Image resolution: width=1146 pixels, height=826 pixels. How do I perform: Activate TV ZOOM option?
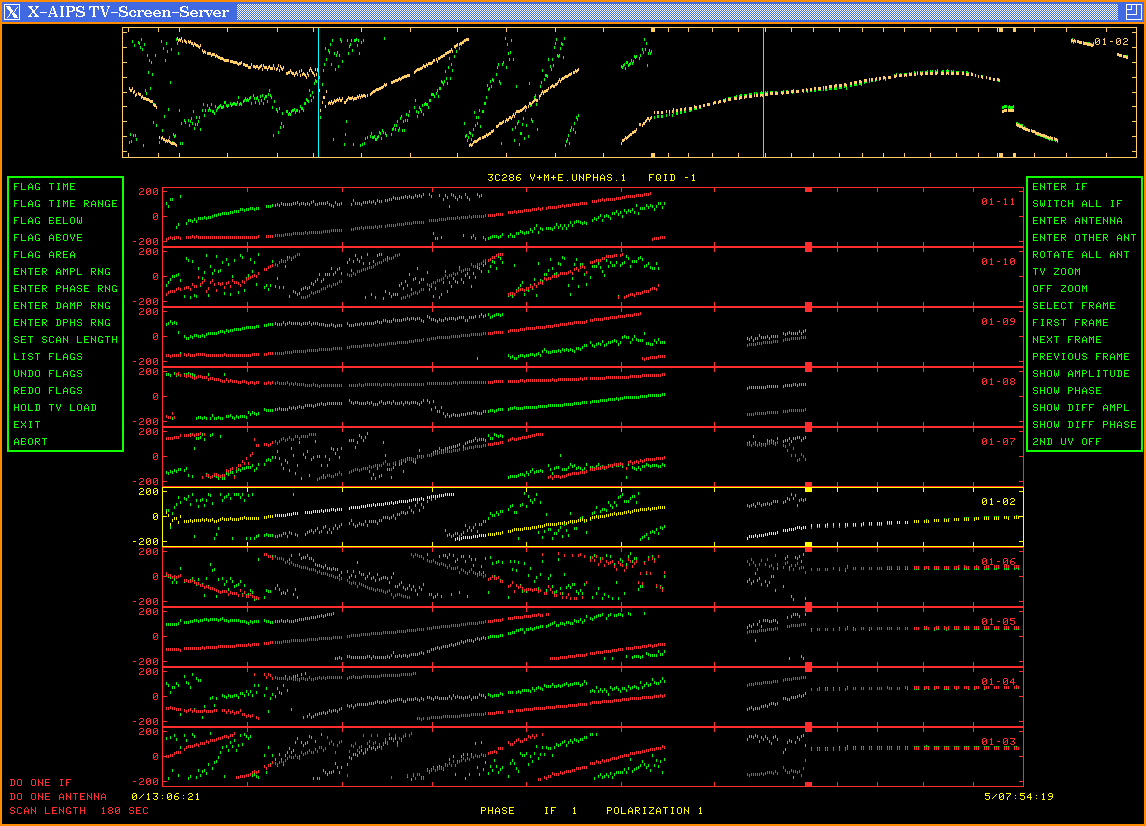1056,272
